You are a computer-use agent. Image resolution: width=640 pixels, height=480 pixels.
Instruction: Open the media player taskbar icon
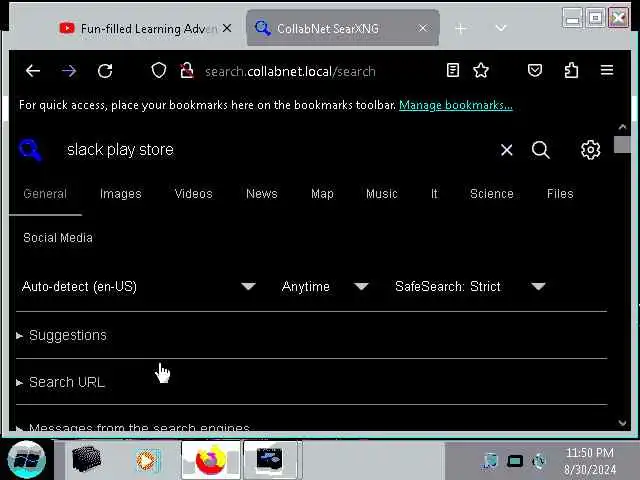coord(148,460)
